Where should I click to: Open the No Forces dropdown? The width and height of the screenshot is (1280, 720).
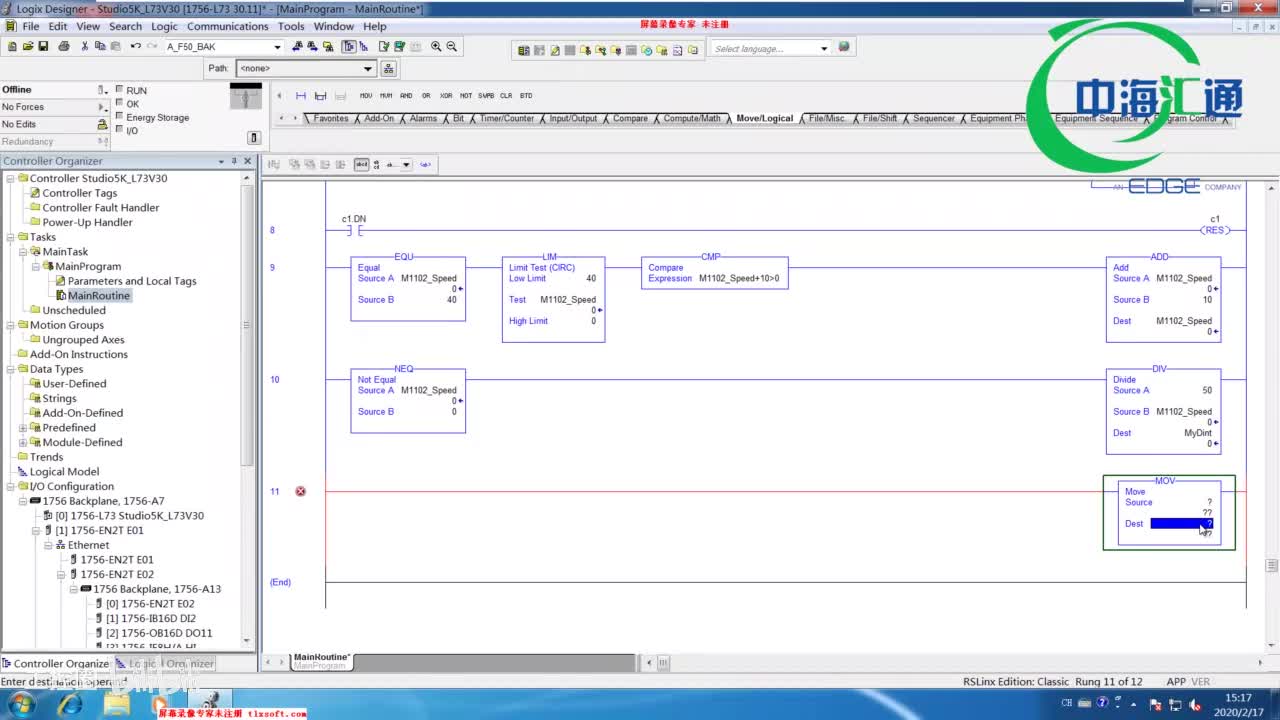[x=102, y=107]
